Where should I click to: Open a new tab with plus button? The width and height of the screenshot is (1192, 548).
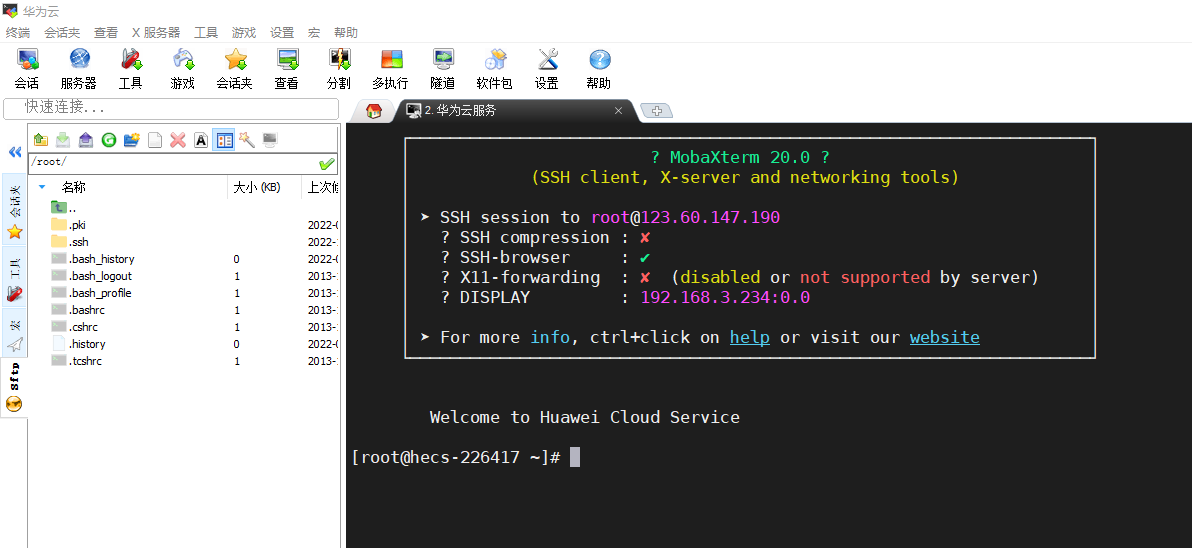tap(656, 111)
